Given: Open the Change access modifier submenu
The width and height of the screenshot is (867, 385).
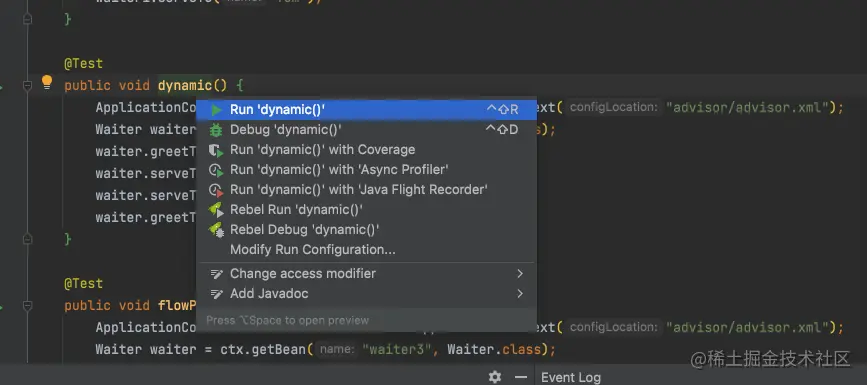Looking at the screenshot, I should [x=366, y=274].
